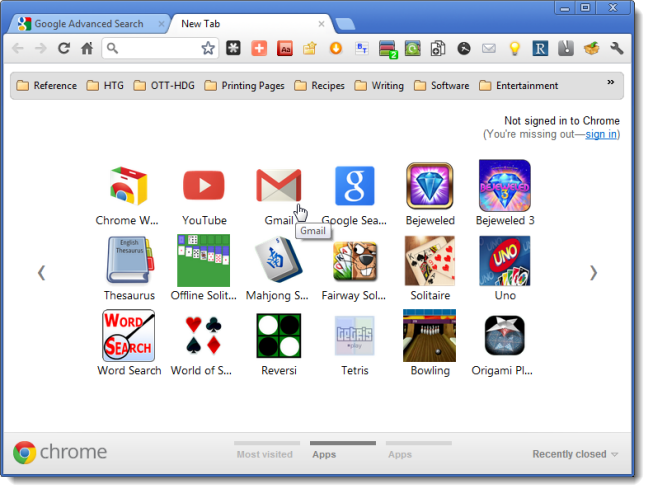Open the Reference bookmarks folder

pyautogui.click(x=46, y=85)
